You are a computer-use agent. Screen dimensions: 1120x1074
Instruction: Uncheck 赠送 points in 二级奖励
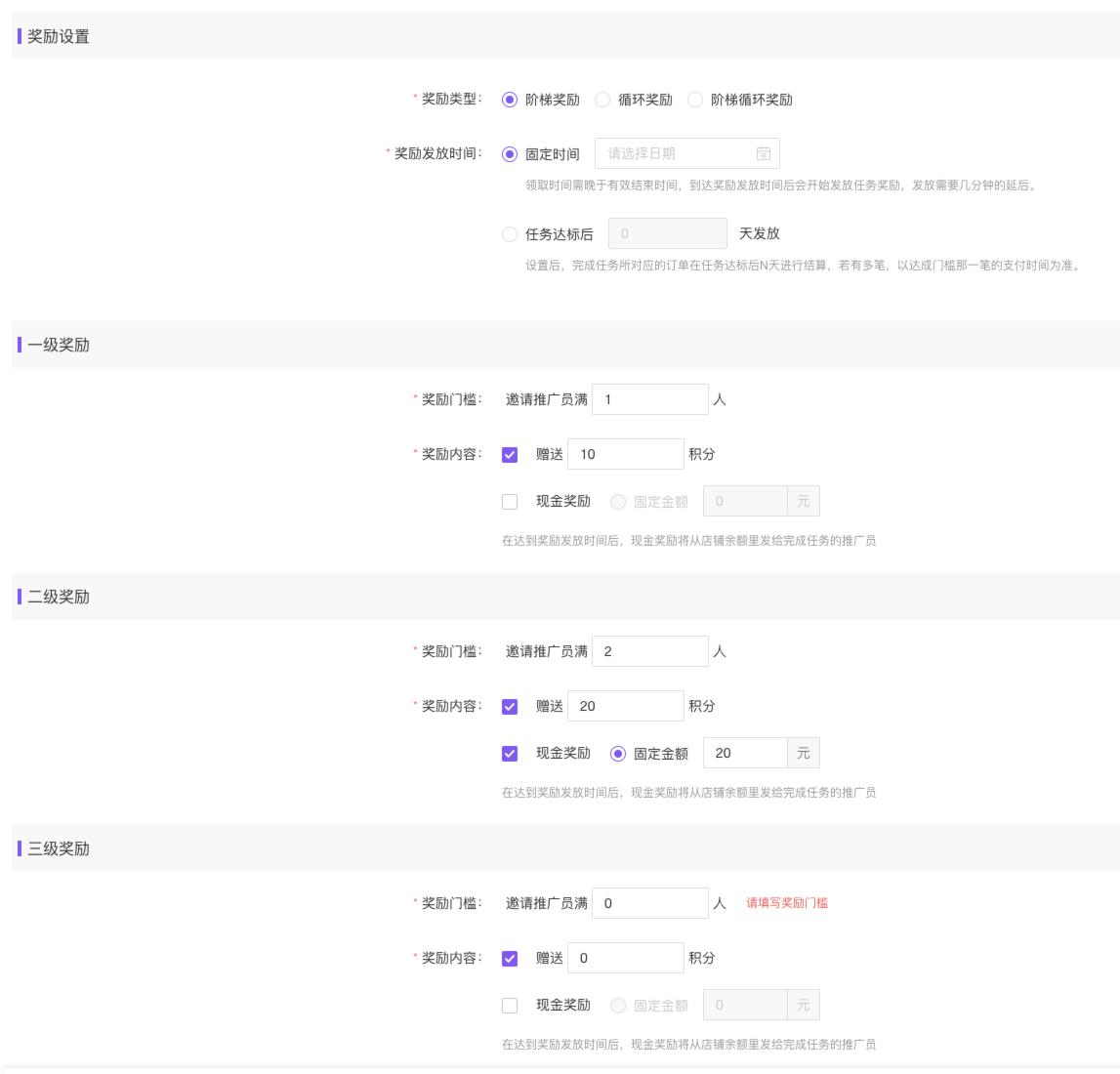[x=510, y=707]
